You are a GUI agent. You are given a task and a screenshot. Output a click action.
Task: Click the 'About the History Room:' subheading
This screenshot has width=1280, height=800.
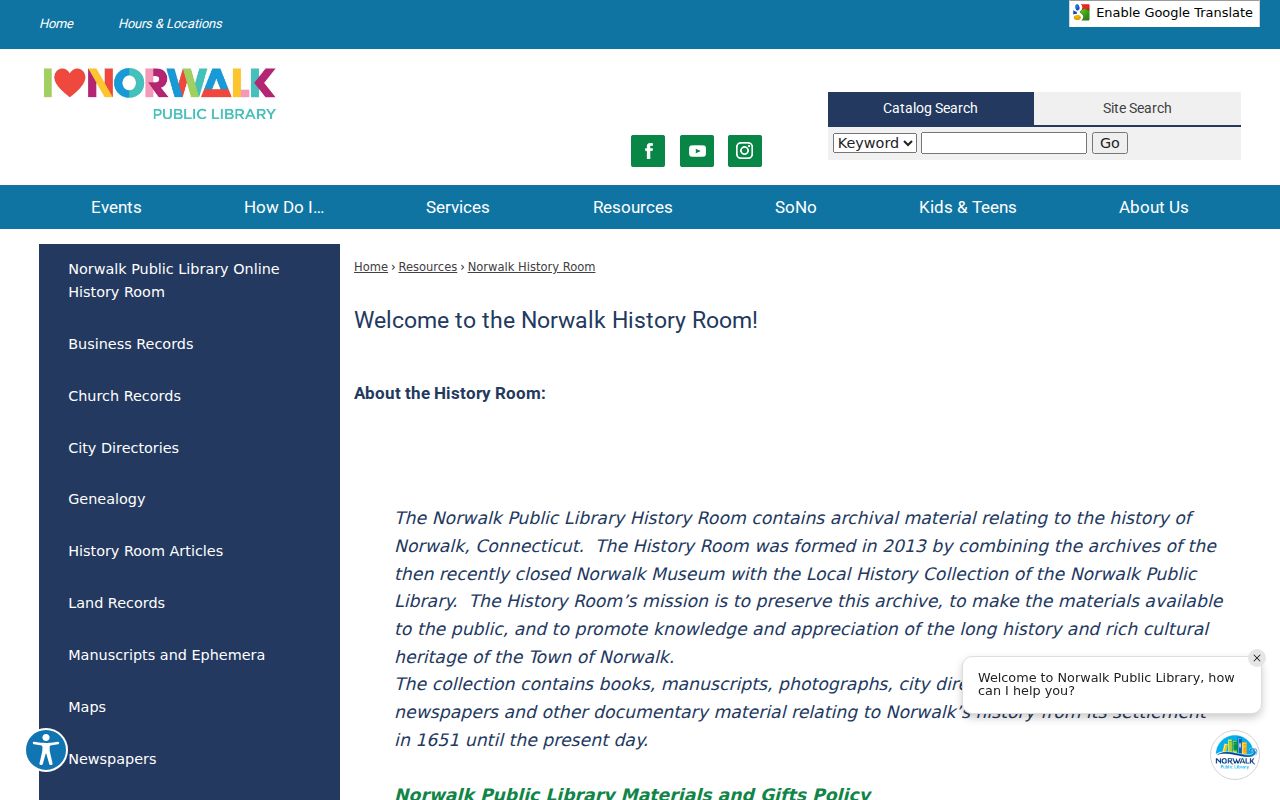click(450, 393)
